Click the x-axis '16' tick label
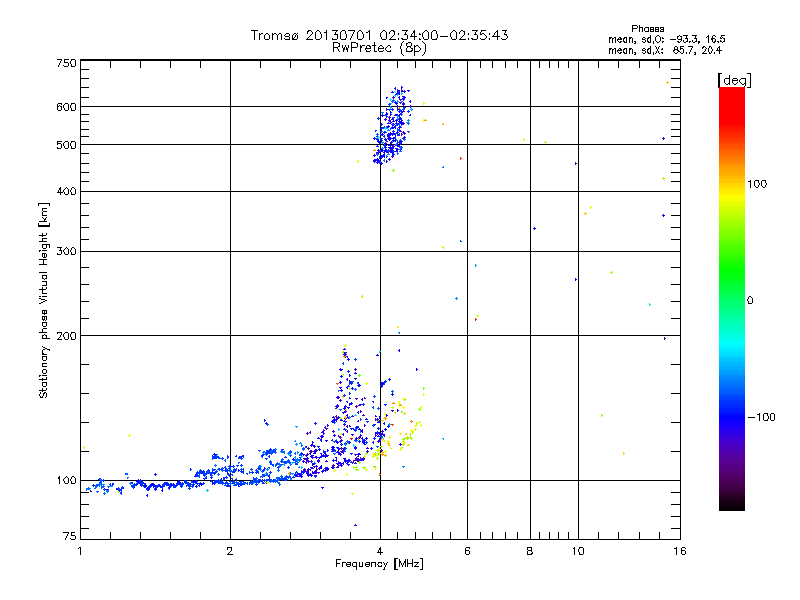 click(x=680, y=551)
